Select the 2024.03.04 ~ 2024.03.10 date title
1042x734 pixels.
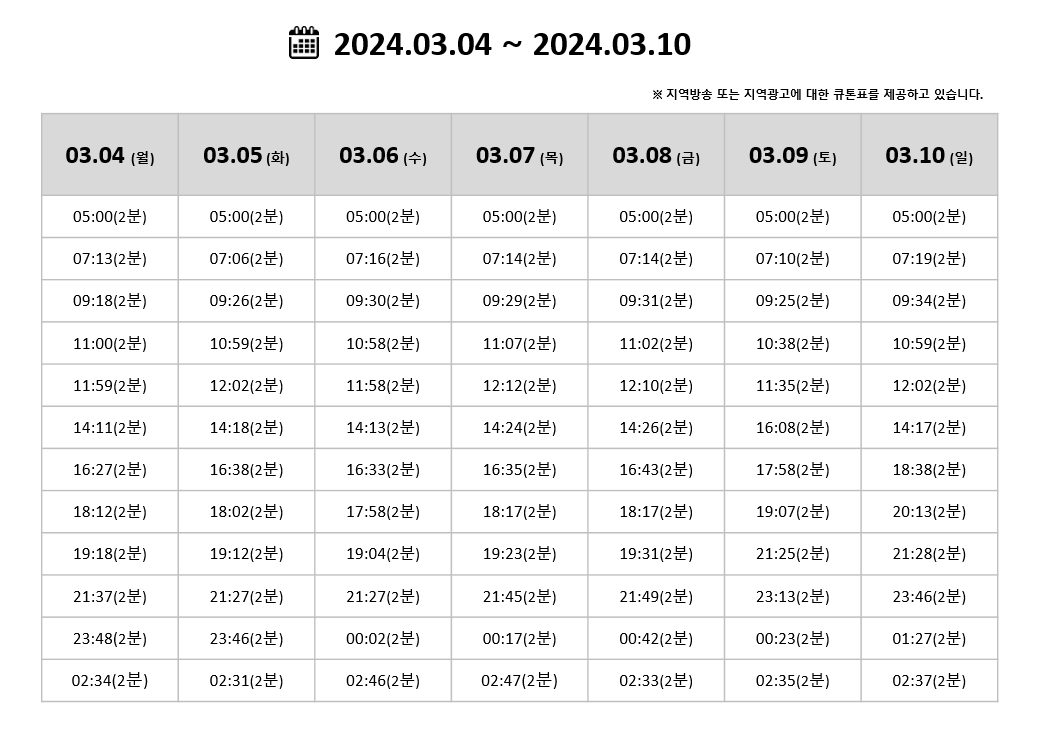[512, 45]
